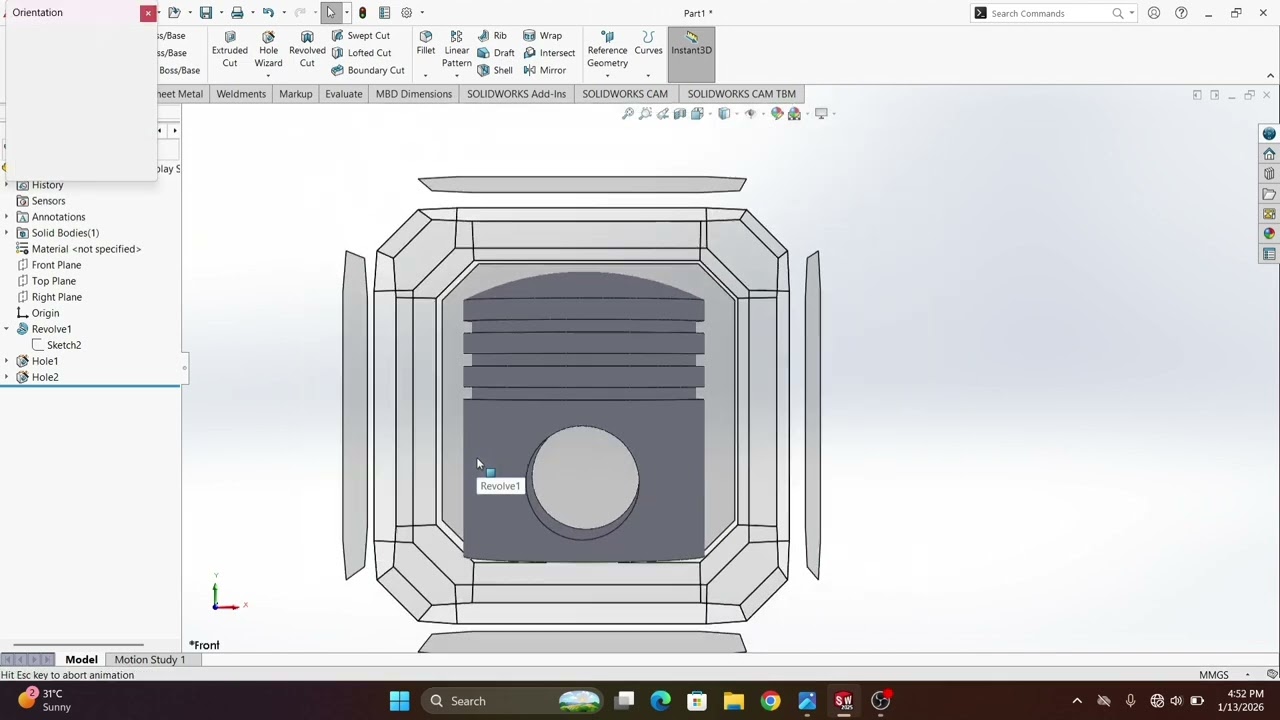Viewport: 1280px width, 720px height.
Task: Expand the History folder in tree
Action: 7,185
